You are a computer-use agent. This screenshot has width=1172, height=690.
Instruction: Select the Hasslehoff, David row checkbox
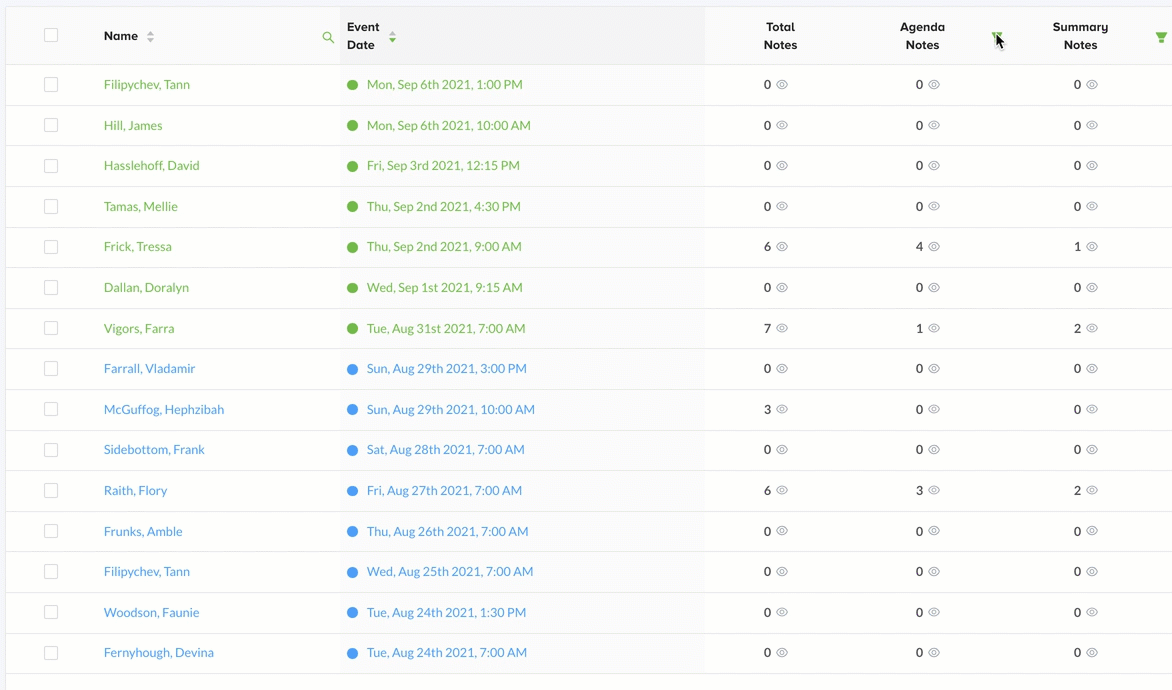[51, 166]
